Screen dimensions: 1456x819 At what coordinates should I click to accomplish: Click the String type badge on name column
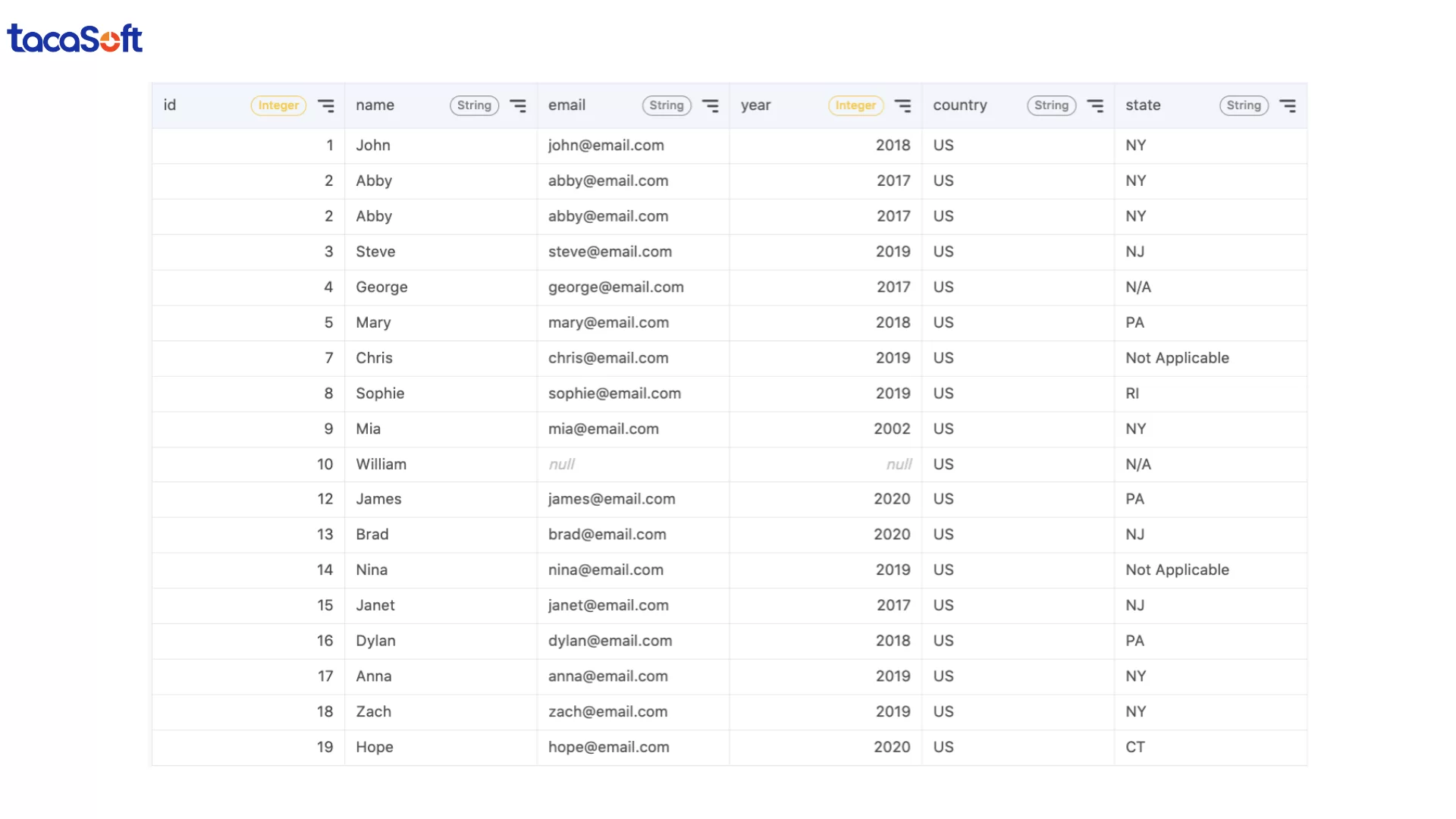pyautogui.click(x=474, y=105)
